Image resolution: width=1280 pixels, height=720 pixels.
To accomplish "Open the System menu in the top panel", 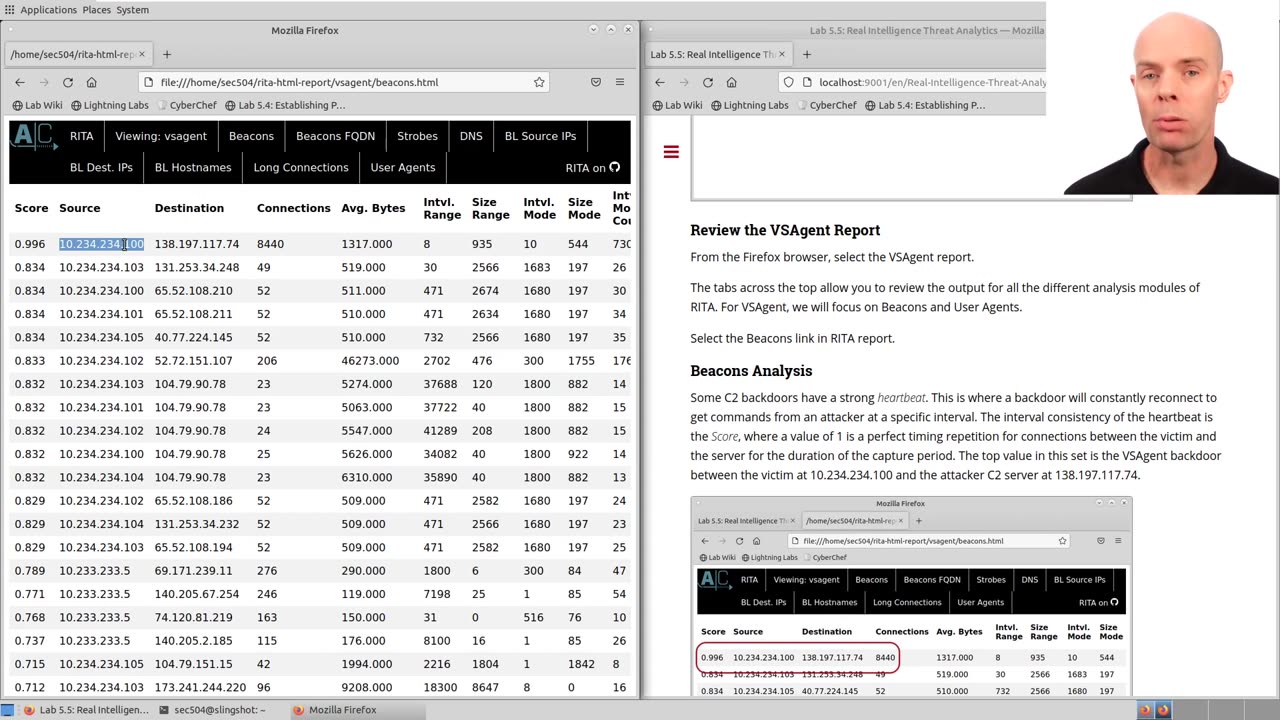I will pyautogui.click(x=133, y=10).
